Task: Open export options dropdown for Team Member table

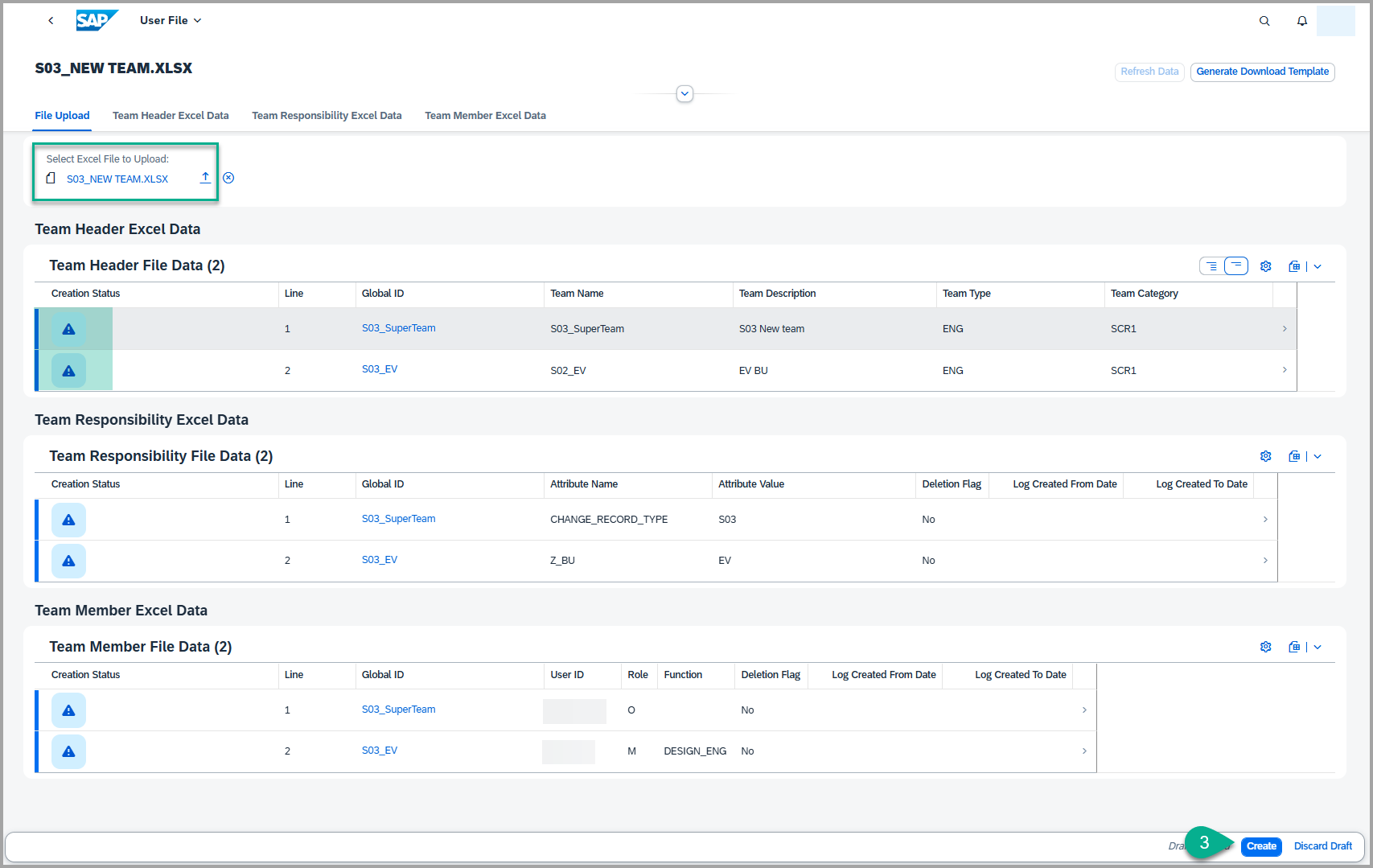Action: coord(1318,648)
